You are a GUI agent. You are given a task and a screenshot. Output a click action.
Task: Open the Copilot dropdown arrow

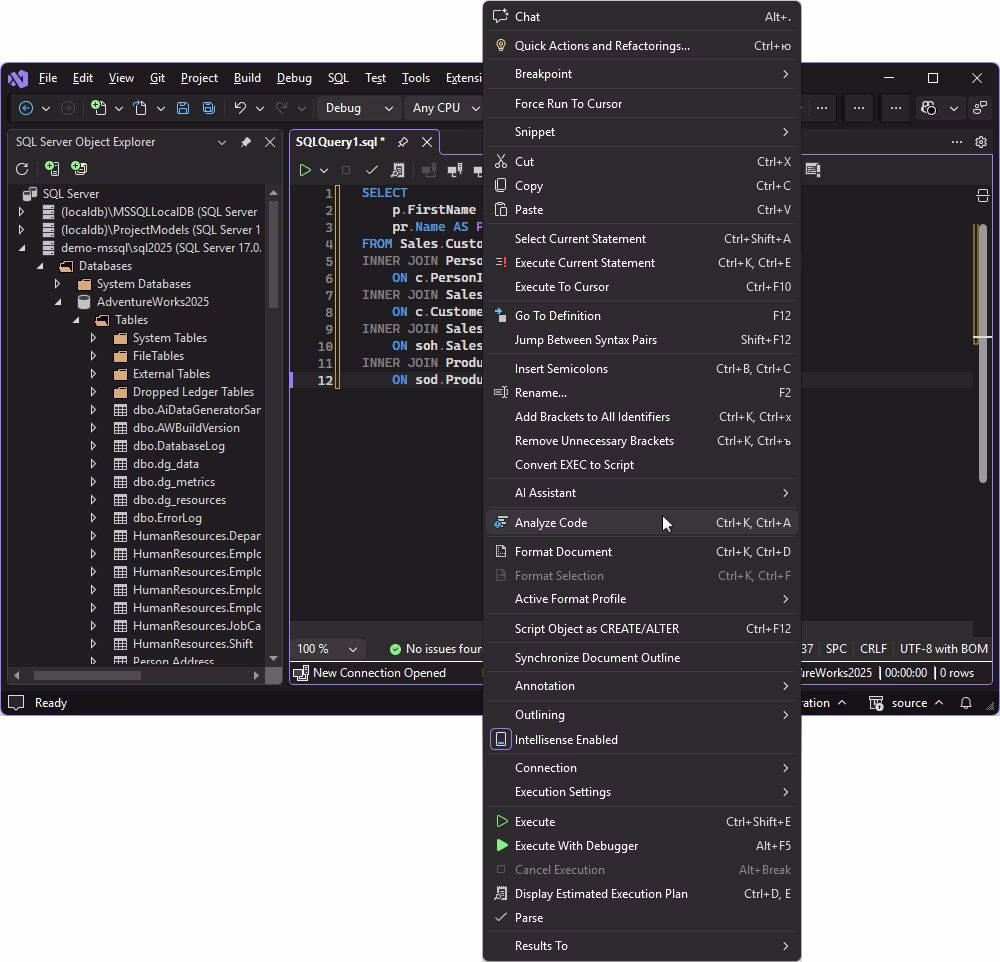tap(954, 108)
